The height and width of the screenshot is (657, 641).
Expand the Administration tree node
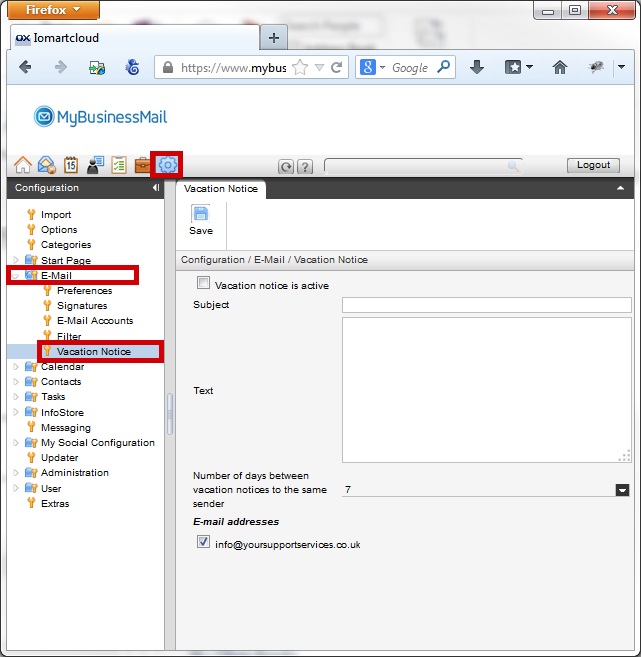[x=16, y=473]
